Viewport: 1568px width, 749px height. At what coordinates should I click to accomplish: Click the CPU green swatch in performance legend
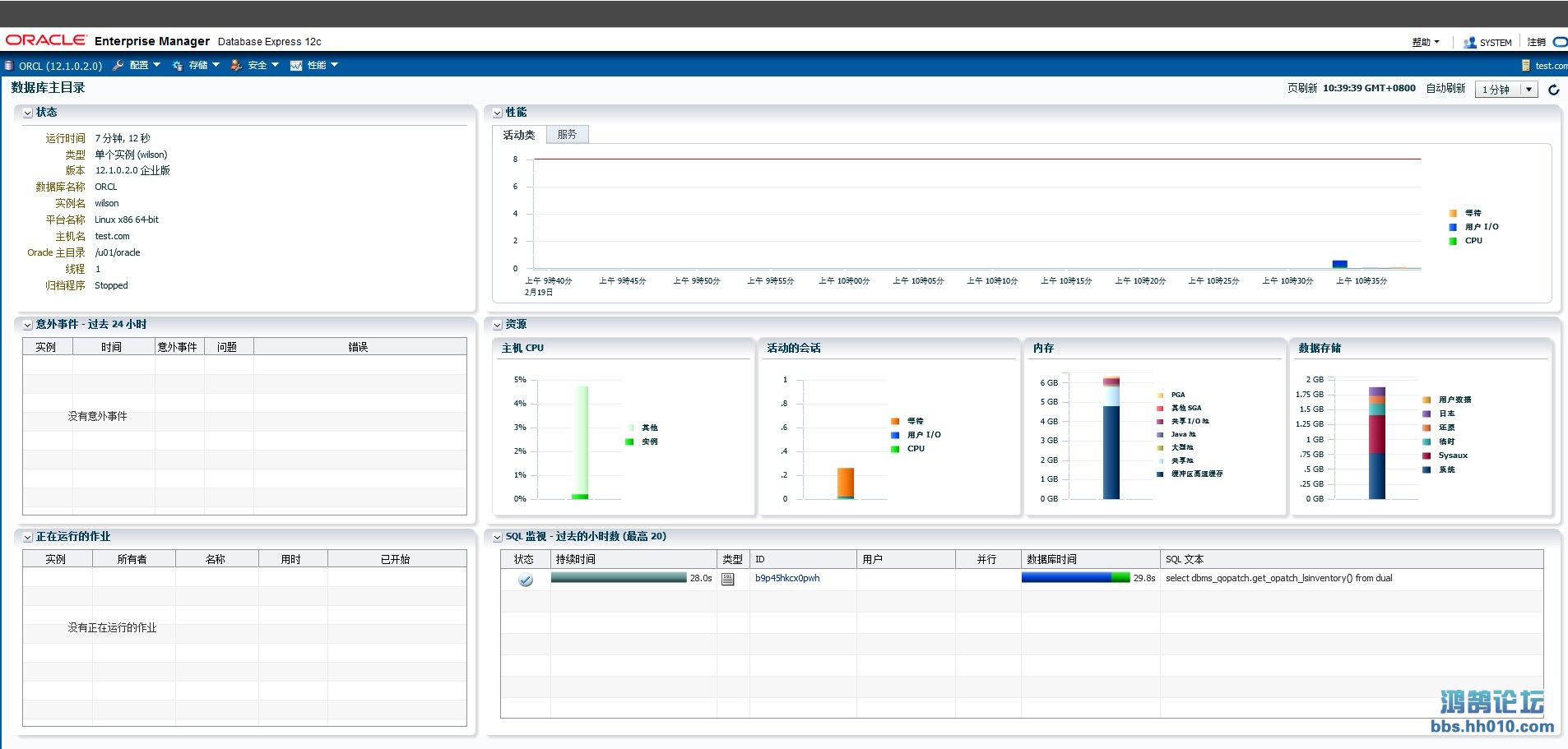[x=1453, y=241]
